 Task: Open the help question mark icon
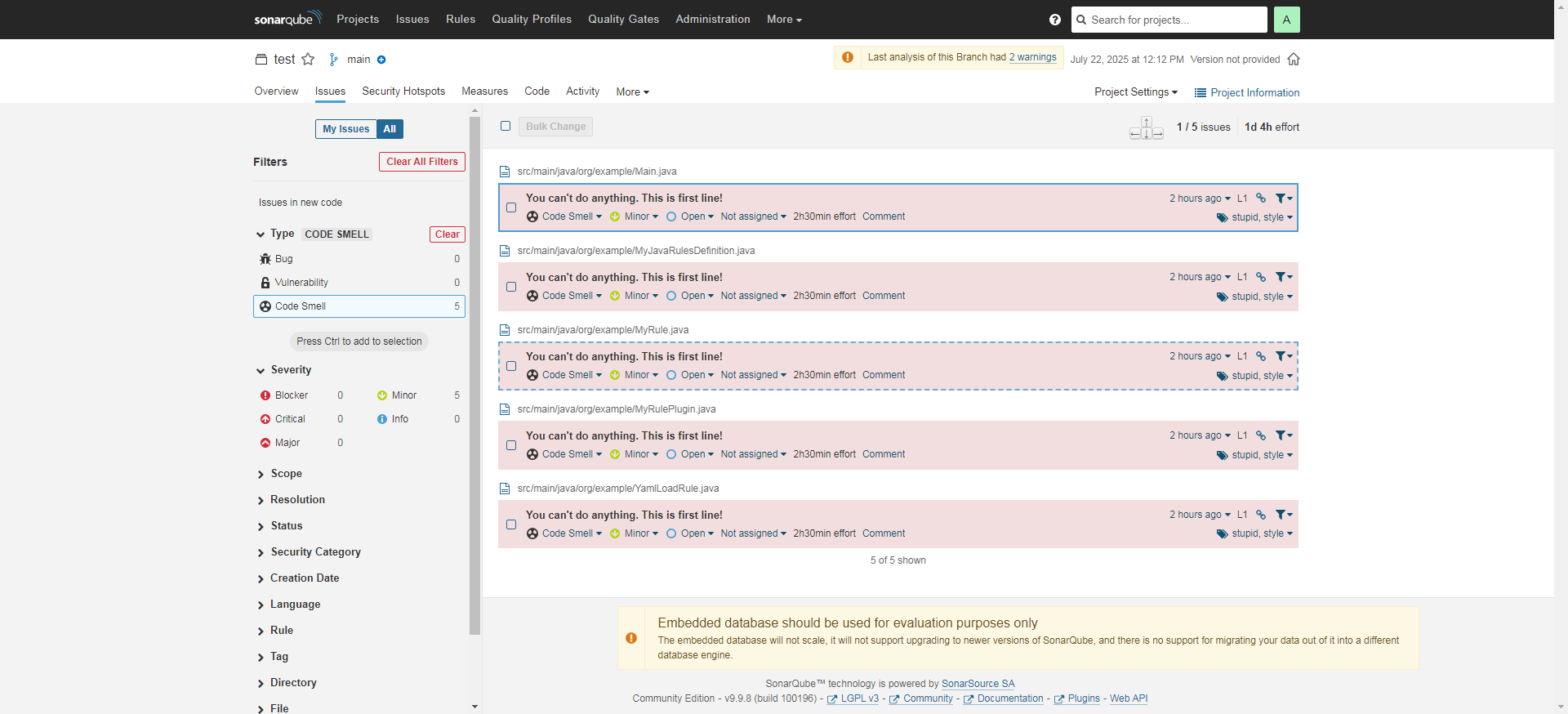(1055, 20)
